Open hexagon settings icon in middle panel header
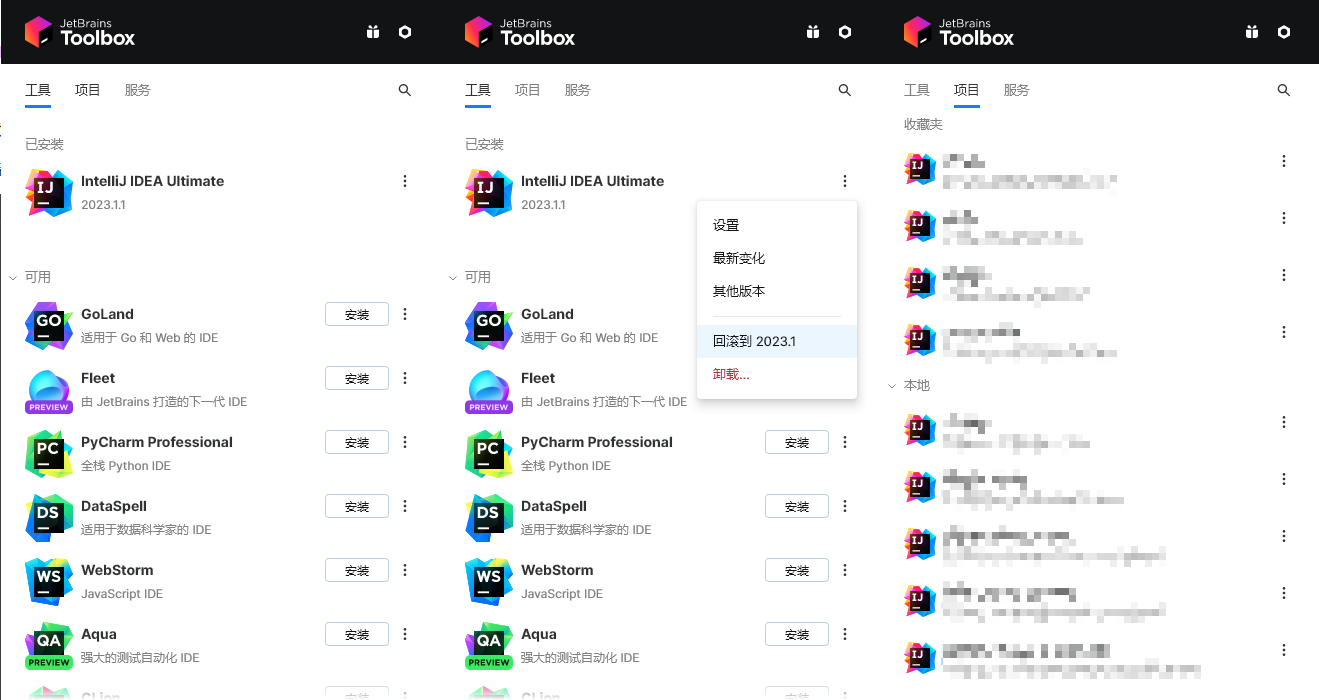The image size is (1319, 700). [x=845, y=32]
